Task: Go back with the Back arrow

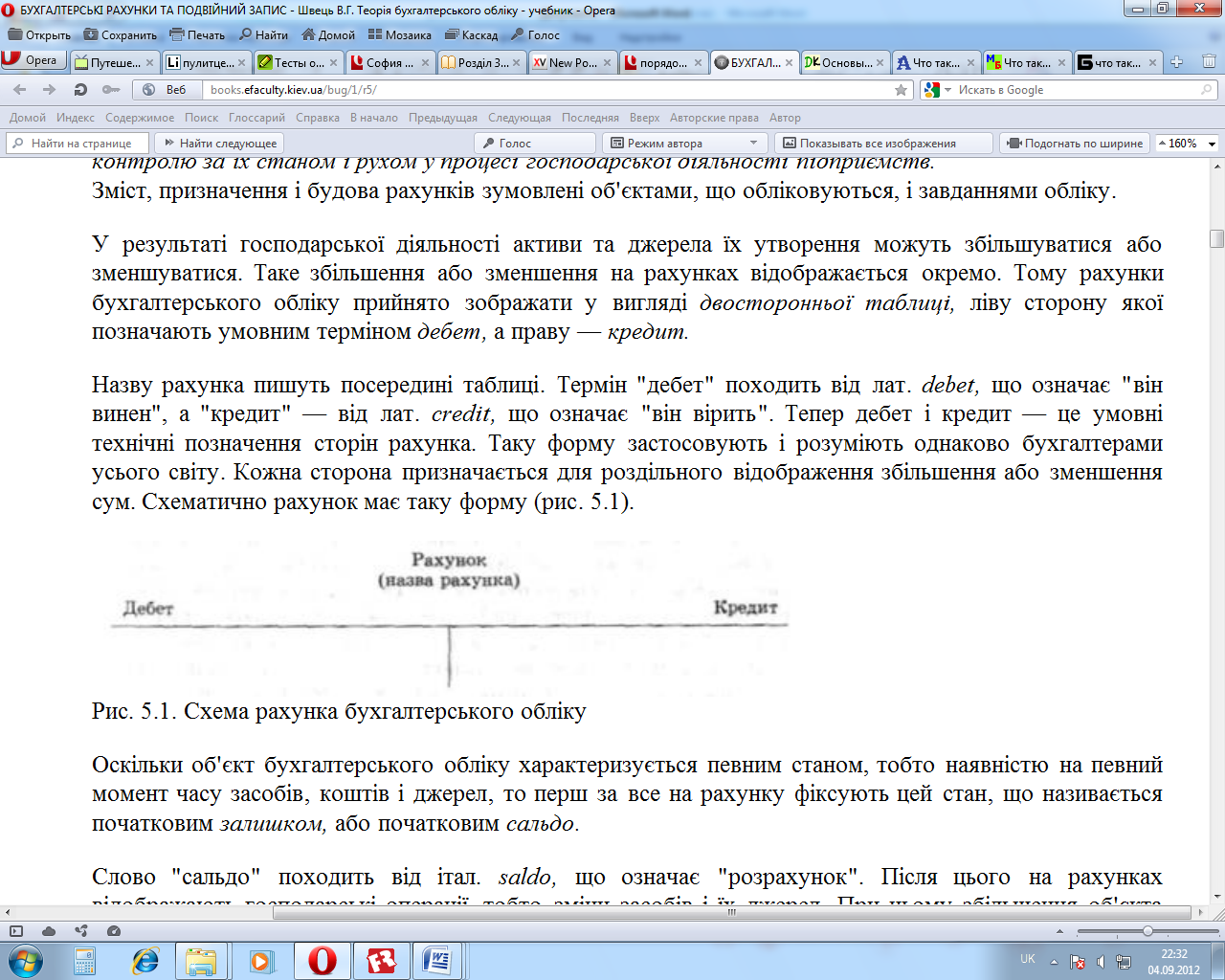Action: 20,89
